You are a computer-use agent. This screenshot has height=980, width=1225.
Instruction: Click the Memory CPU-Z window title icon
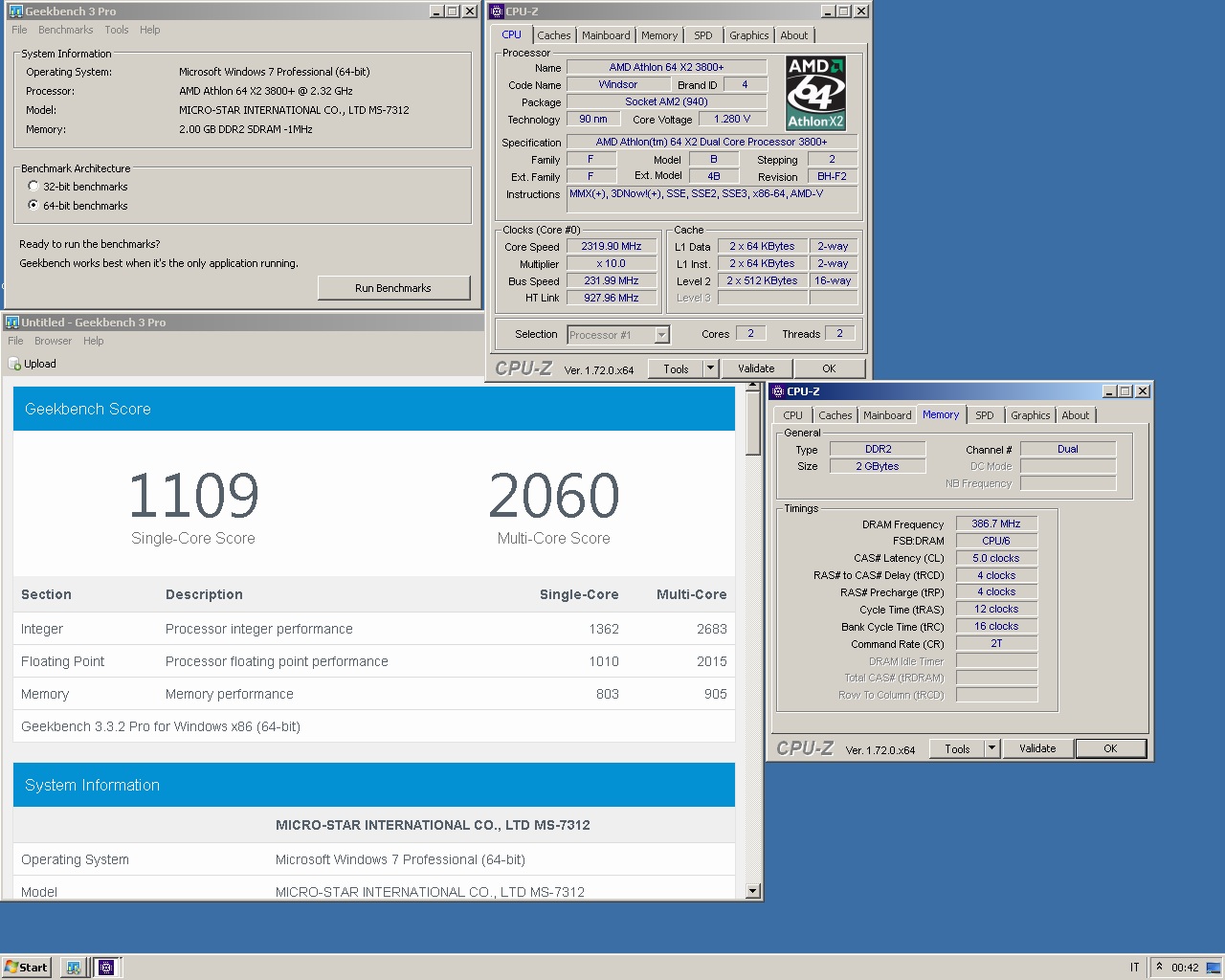click(x=778, y=391)
